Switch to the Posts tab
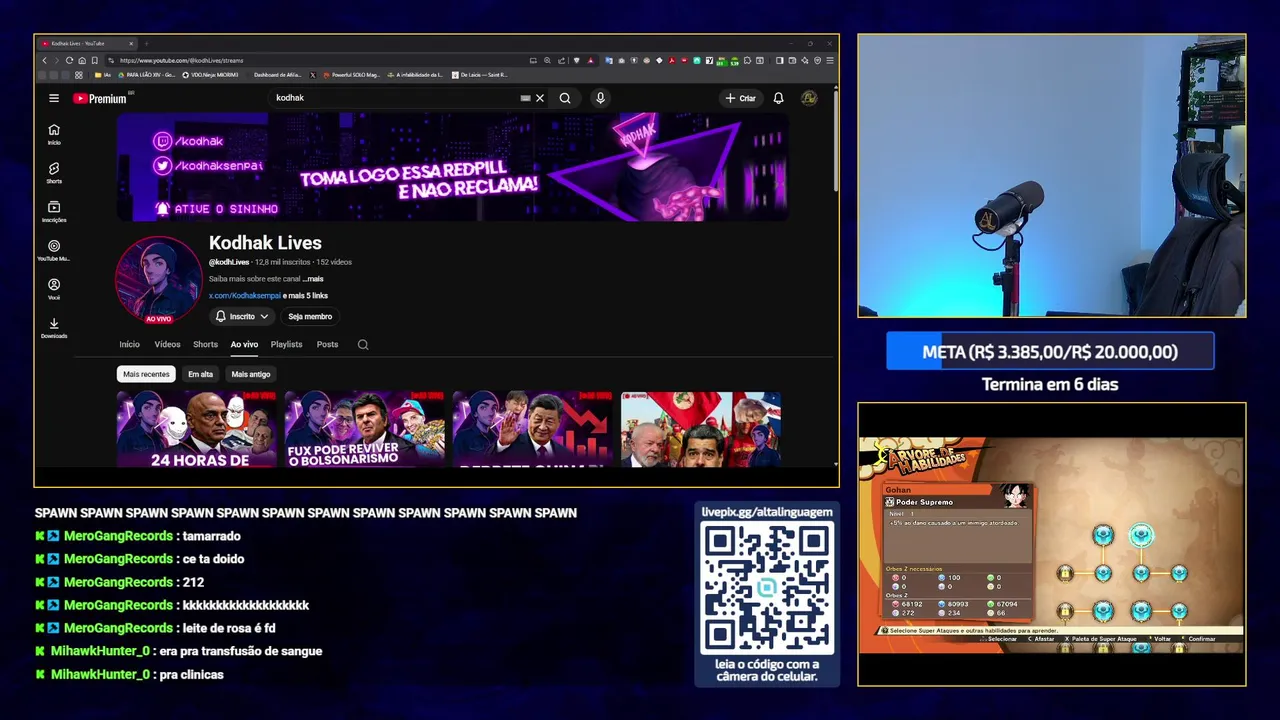The height and width of the screenshot is (720, 1280). (327, 344)
